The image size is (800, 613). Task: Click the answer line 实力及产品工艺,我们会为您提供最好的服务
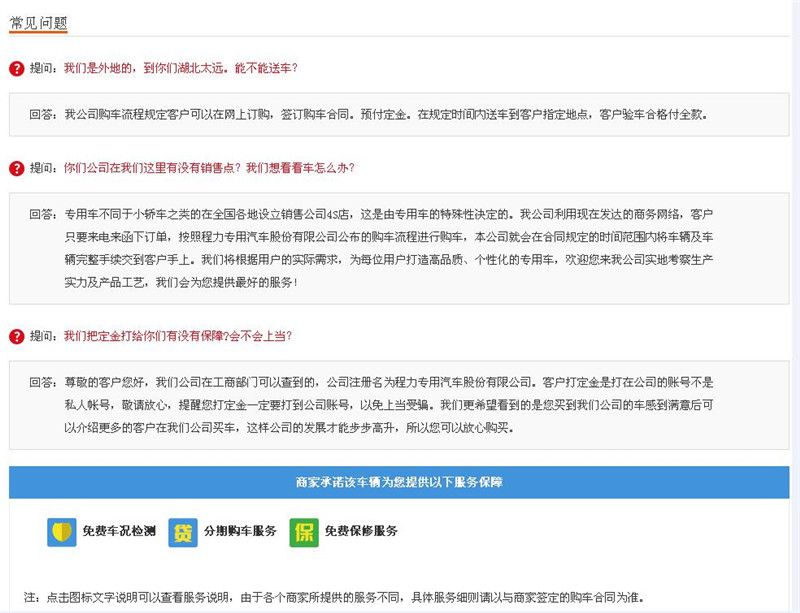[181, 282]
